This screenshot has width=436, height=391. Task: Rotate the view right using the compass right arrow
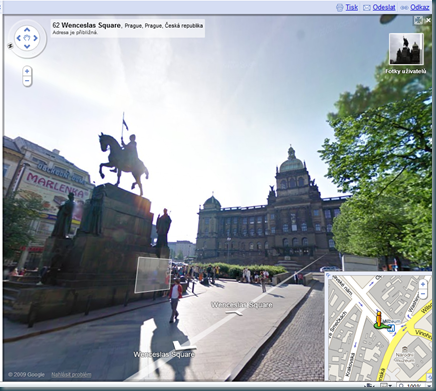coord(35,38)
